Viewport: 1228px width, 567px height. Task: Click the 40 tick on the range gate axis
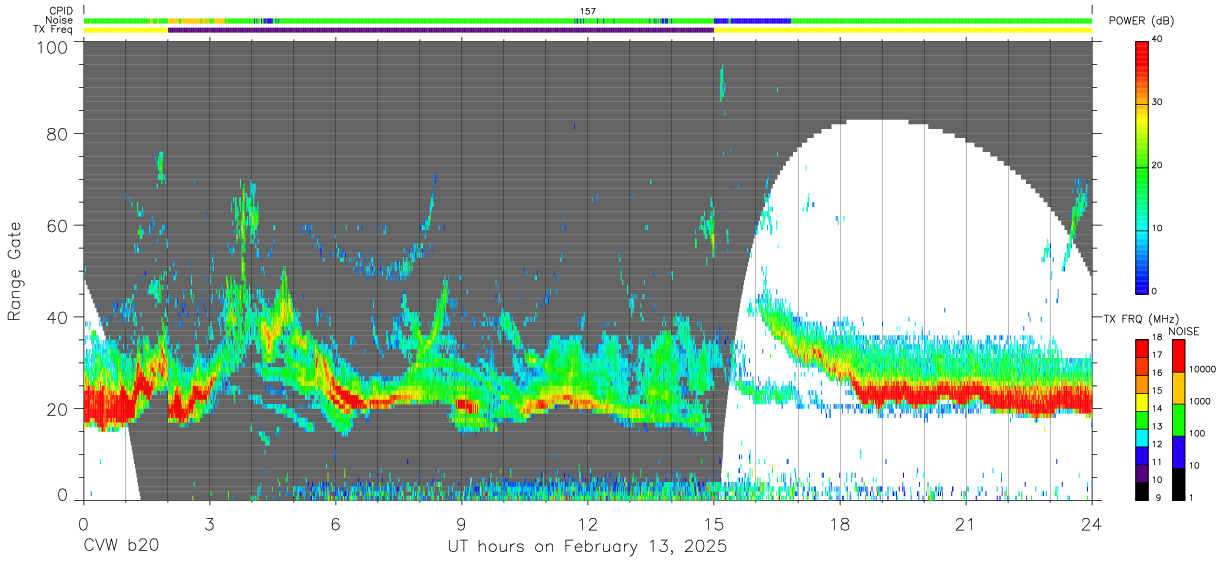[59, 317]
